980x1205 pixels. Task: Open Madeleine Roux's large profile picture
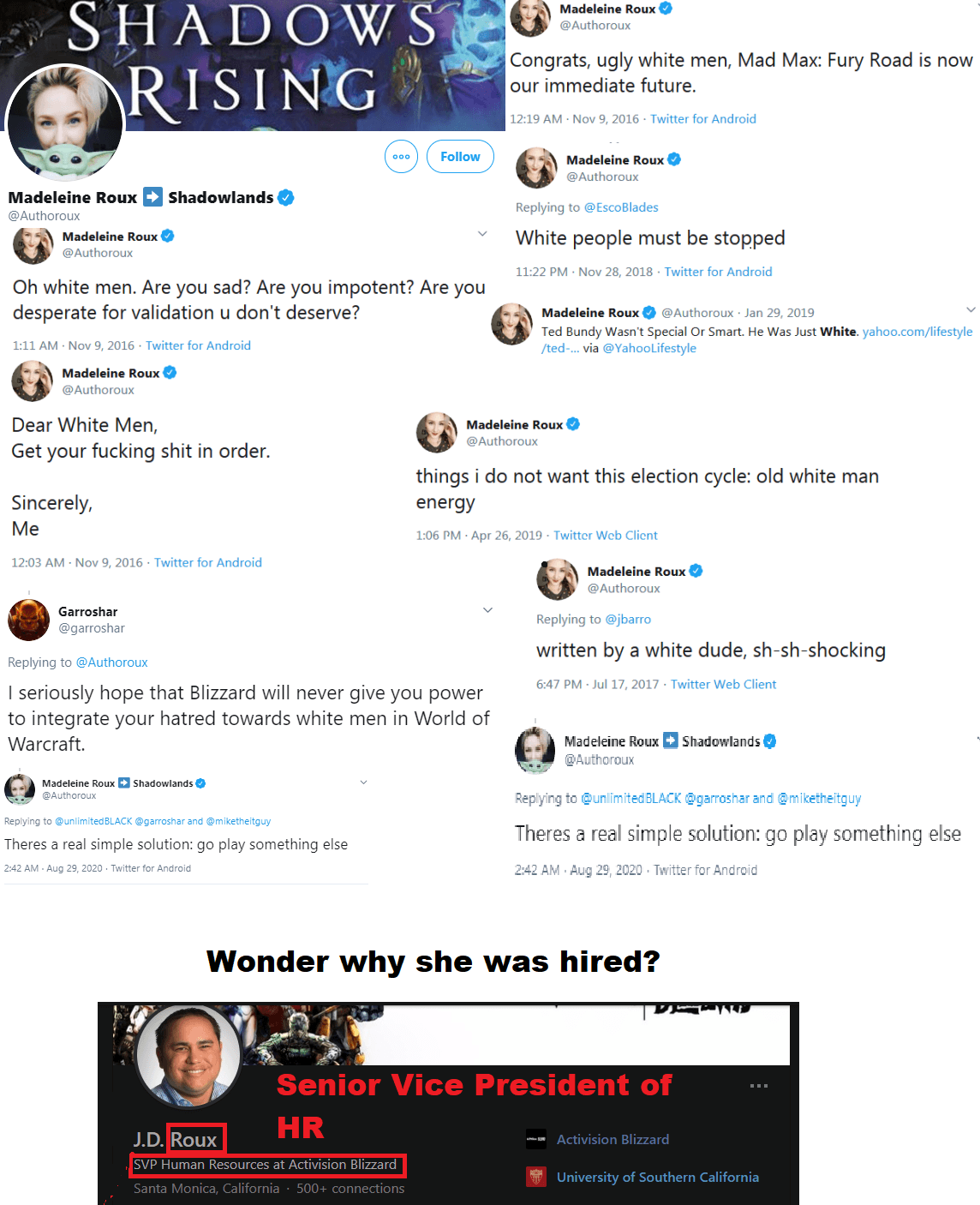coord(65,124)
